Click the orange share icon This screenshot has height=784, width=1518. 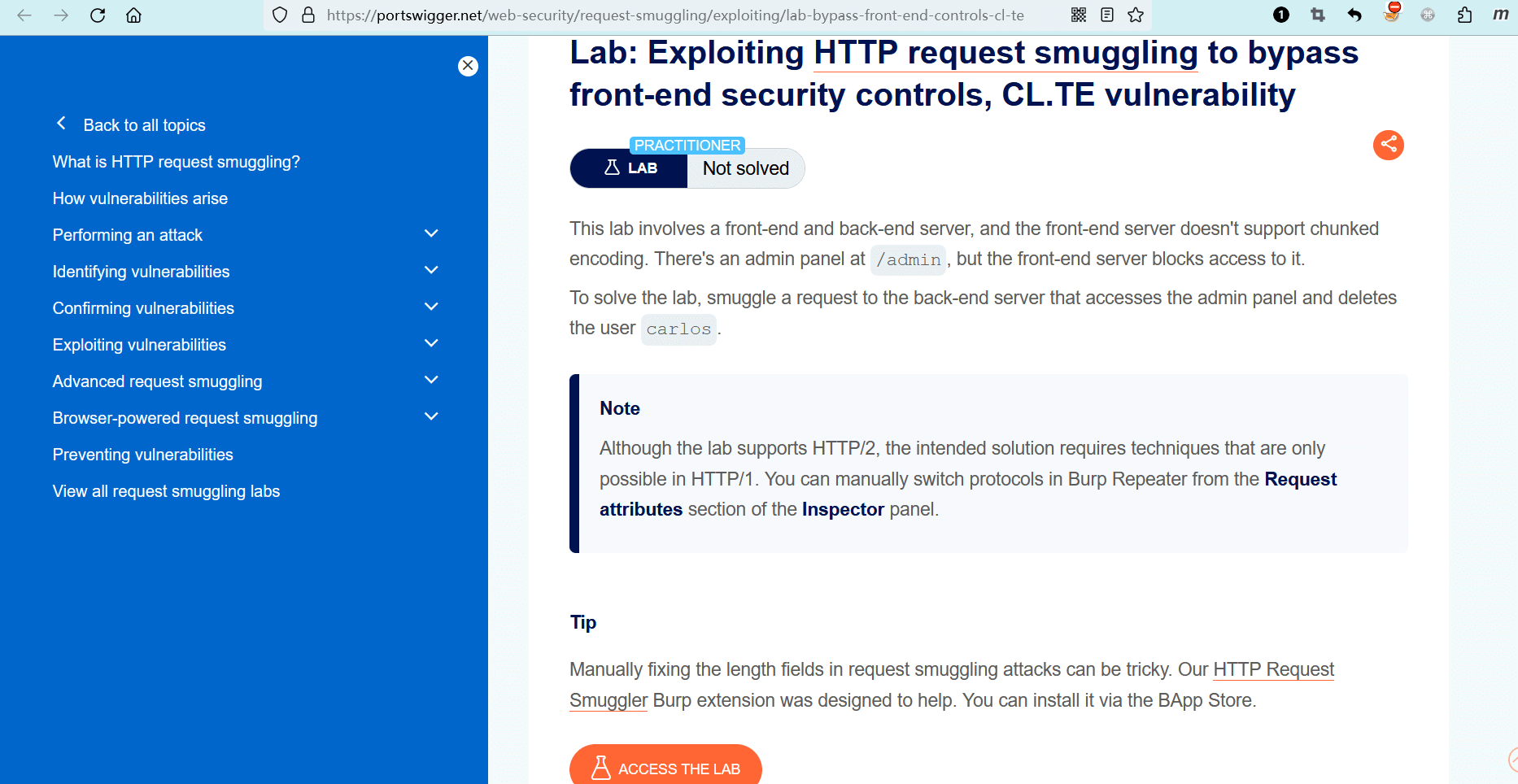[1388, 146]
